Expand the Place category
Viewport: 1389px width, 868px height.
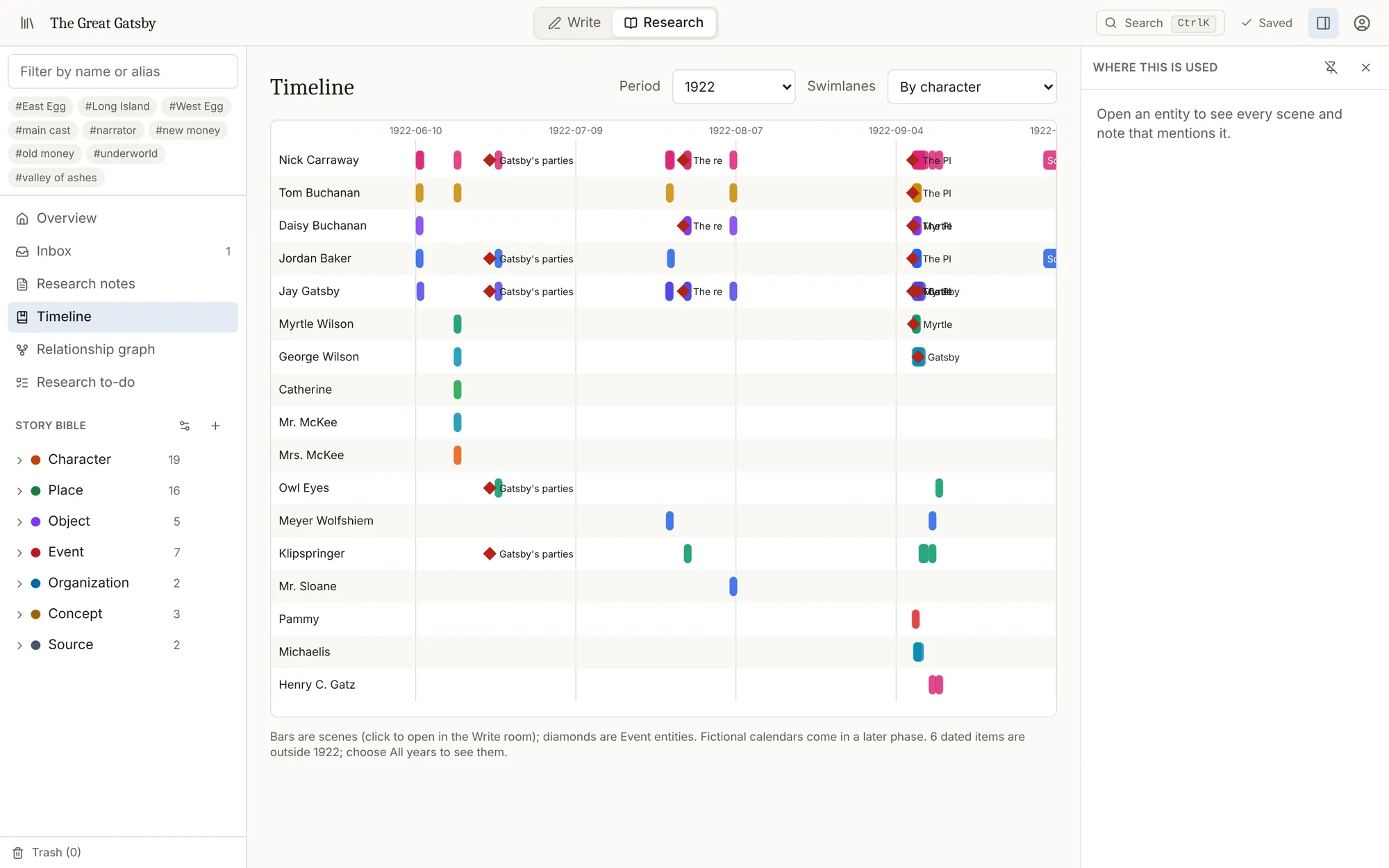(19, 491)
